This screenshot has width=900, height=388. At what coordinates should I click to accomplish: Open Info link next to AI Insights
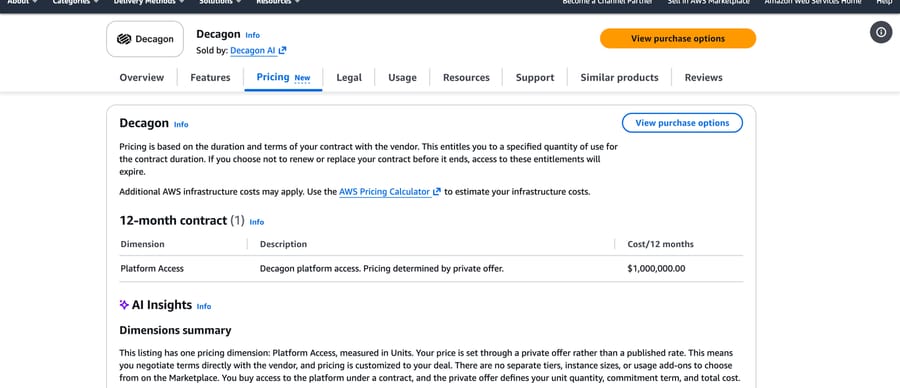point(204,306)
